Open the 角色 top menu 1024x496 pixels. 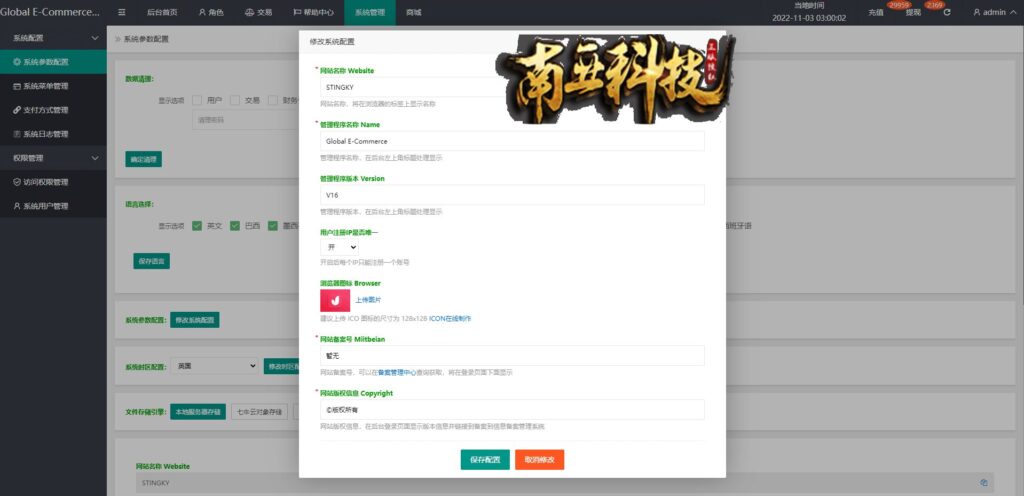[211, 12]
